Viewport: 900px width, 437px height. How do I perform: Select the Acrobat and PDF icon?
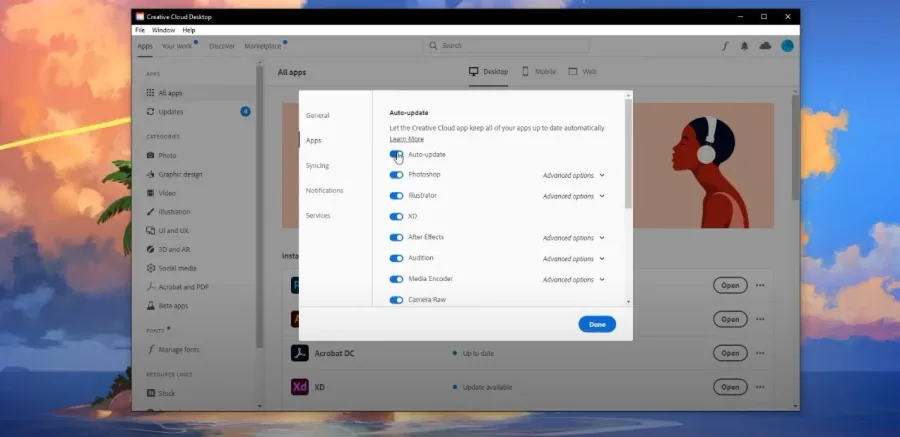coord(150,287)
